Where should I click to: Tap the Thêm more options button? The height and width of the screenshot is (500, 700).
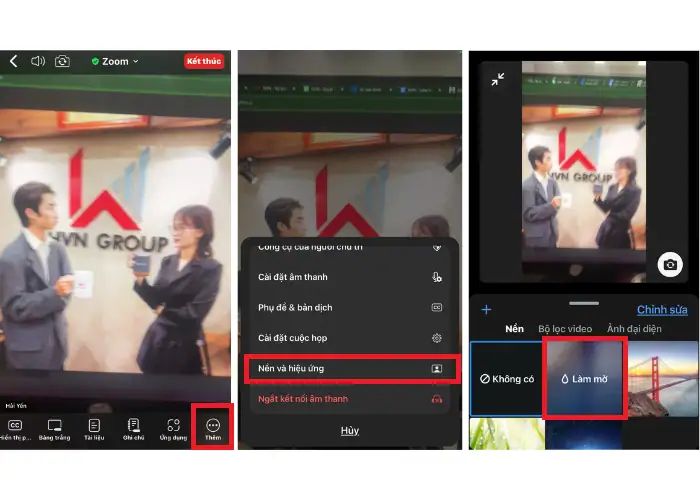pyautogui.click(x=212, y=427)
